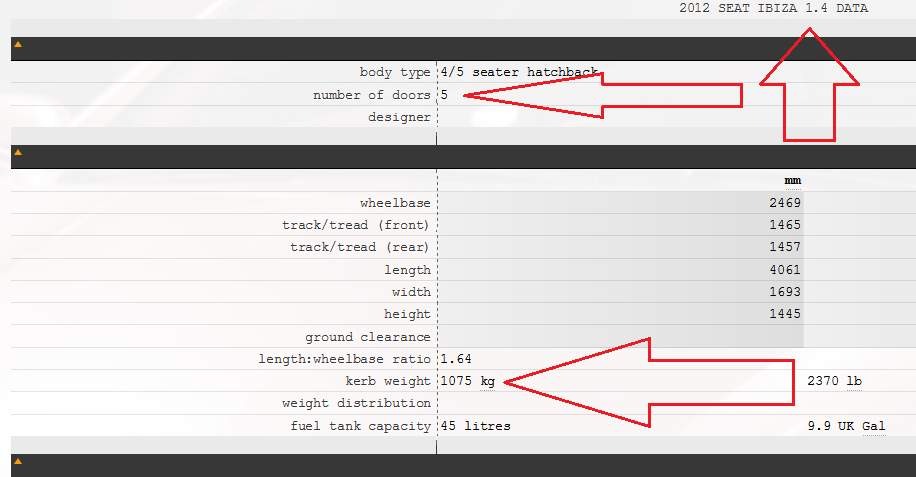
Task: Click the 'length:wheelbase ratio' label
Action: pos(344,359)
